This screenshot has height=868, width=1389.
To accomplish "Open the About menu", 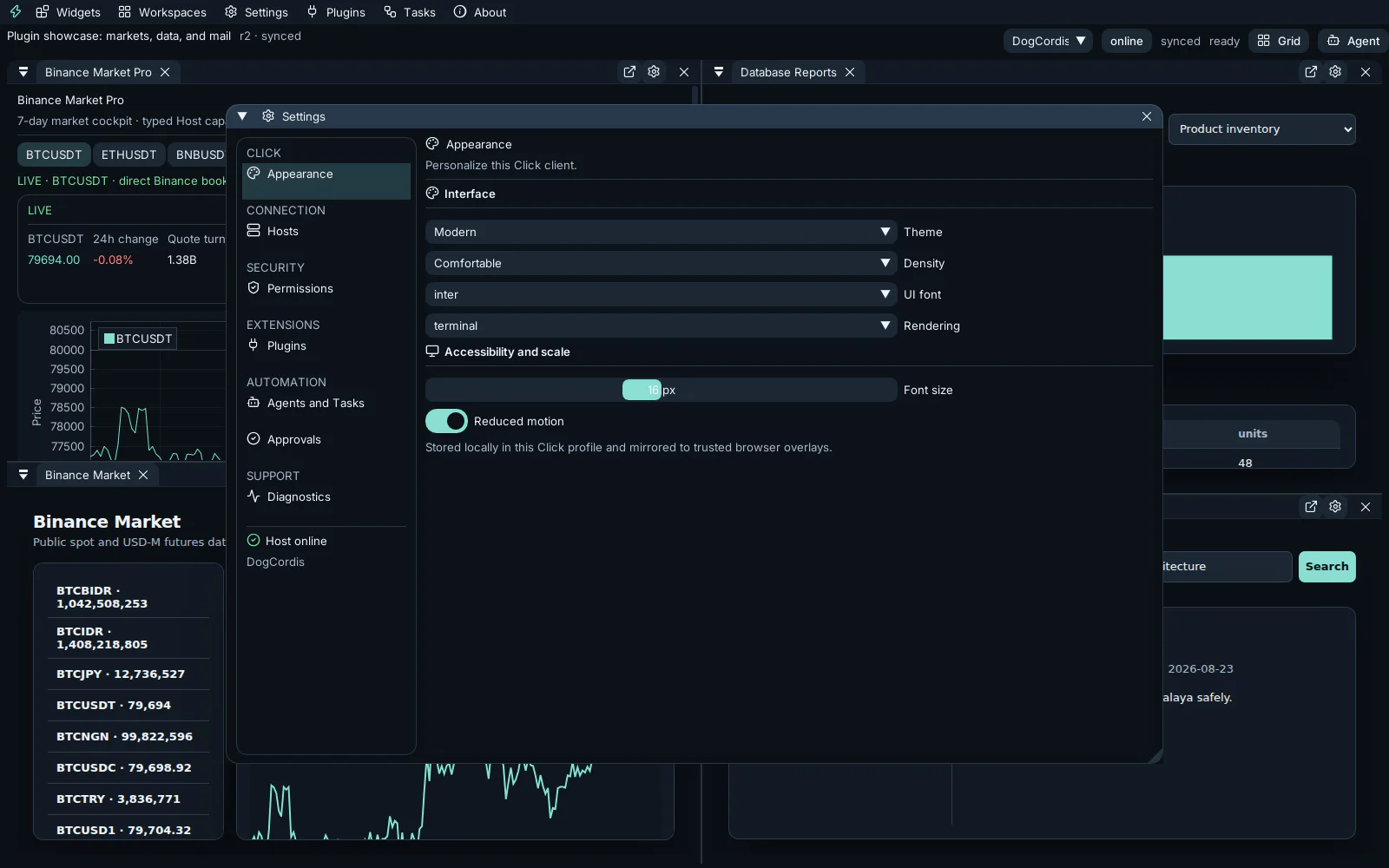I will click(480, 12).
